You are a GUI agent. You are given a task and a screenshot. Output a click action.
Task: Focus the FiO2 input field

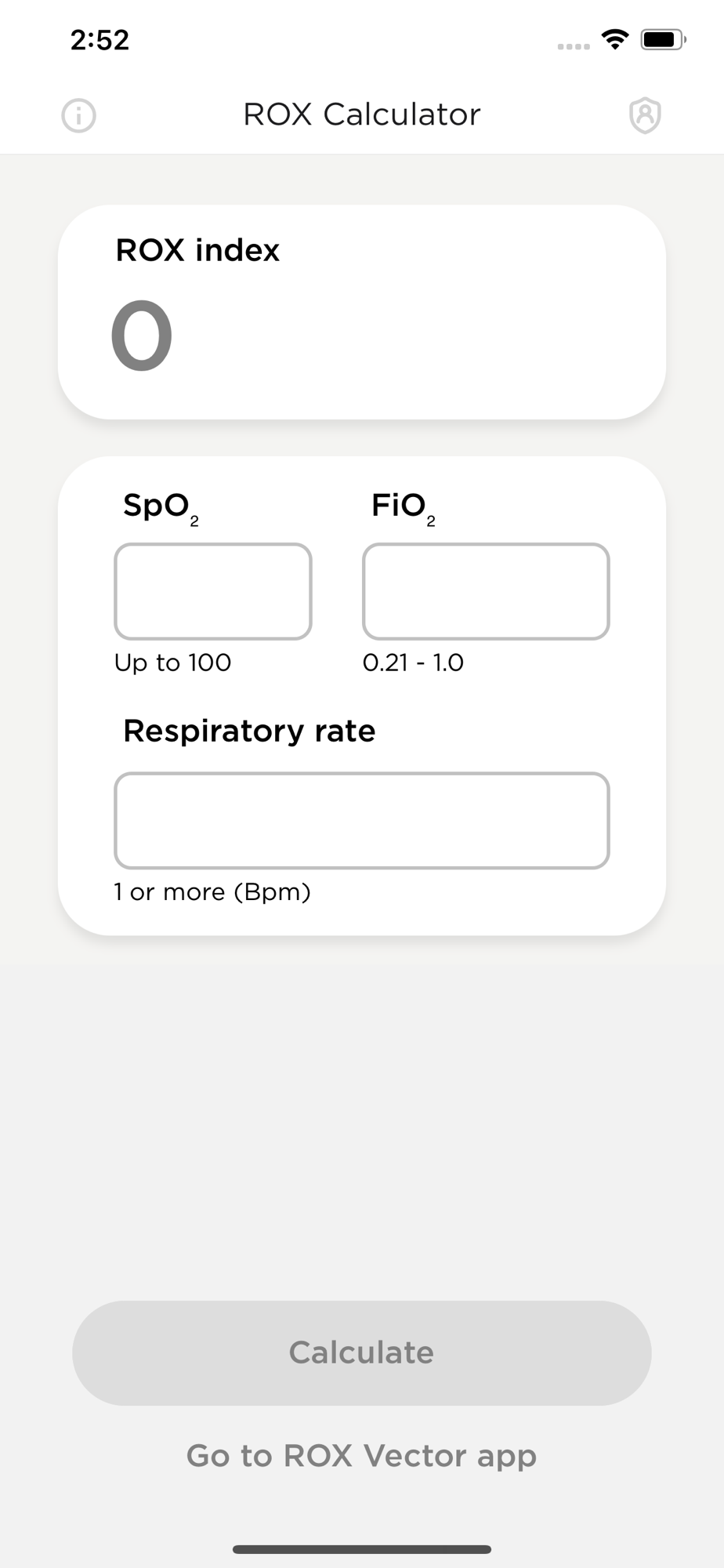coord(486,592)
